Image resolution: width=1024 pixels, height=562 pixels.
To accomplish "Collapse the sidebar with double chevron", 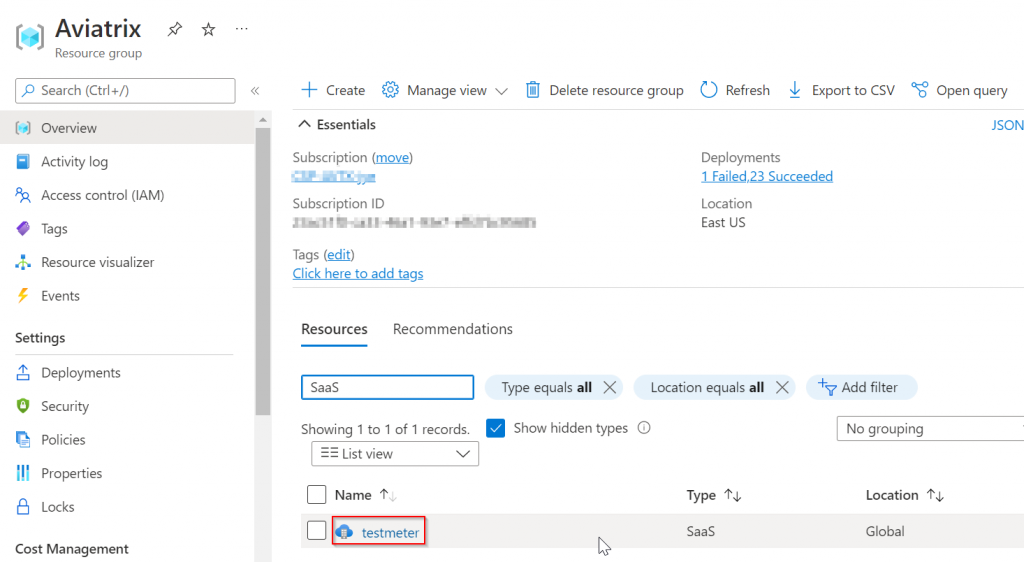I will pos(255,91).
